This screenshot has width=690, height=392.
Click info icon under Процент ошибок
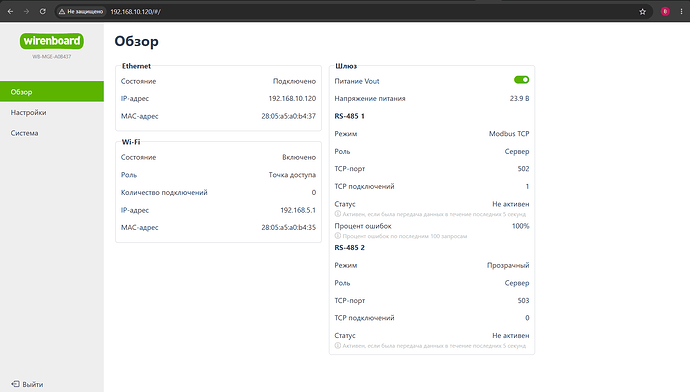click(338, 236)
